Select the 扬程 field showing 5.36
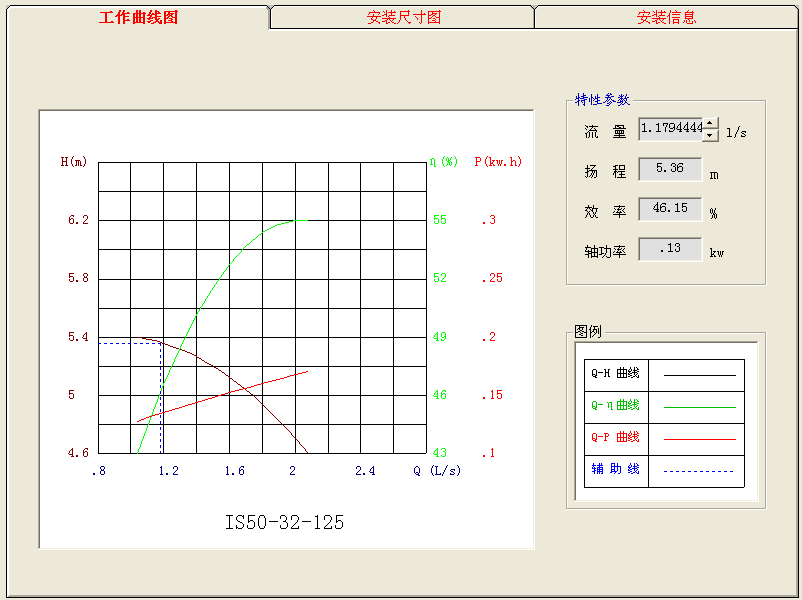 [x=669, y=168]
